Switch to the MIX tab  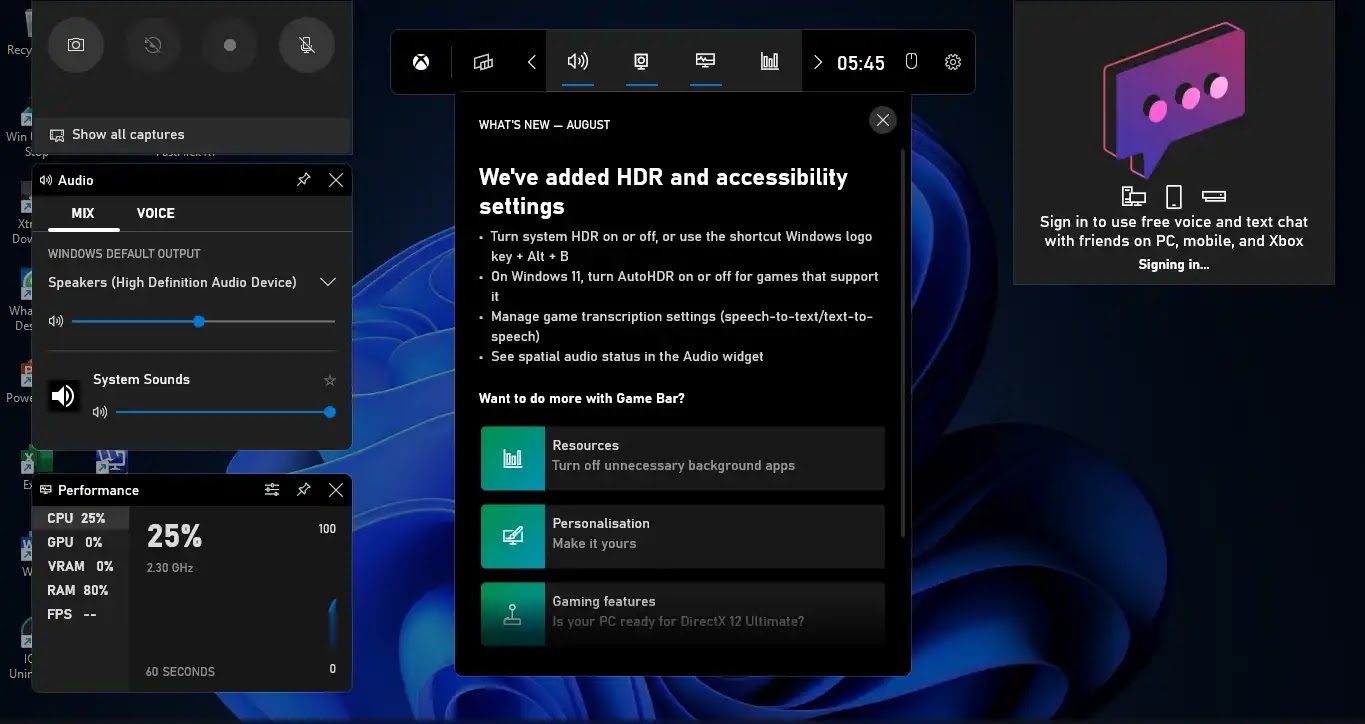83,213
